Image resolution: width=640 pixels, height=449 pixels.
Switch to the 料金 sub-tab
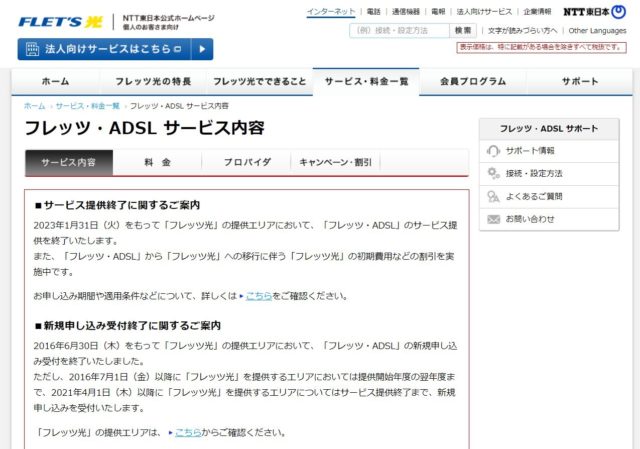[158, 162]
